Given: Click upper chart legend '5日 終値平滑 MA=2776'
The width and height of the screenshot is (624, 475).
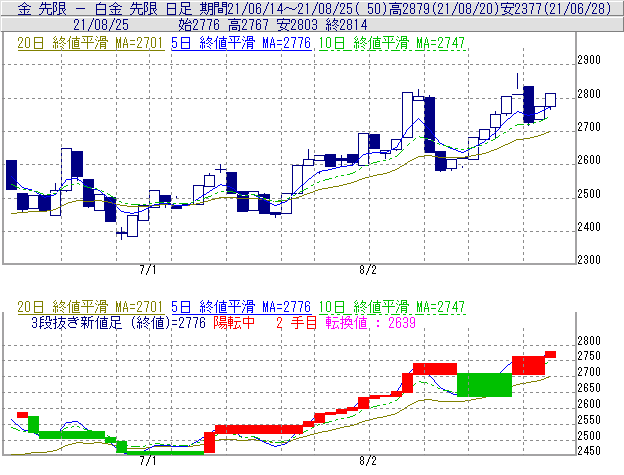Looking at the screenshot, I should (241, 43).
